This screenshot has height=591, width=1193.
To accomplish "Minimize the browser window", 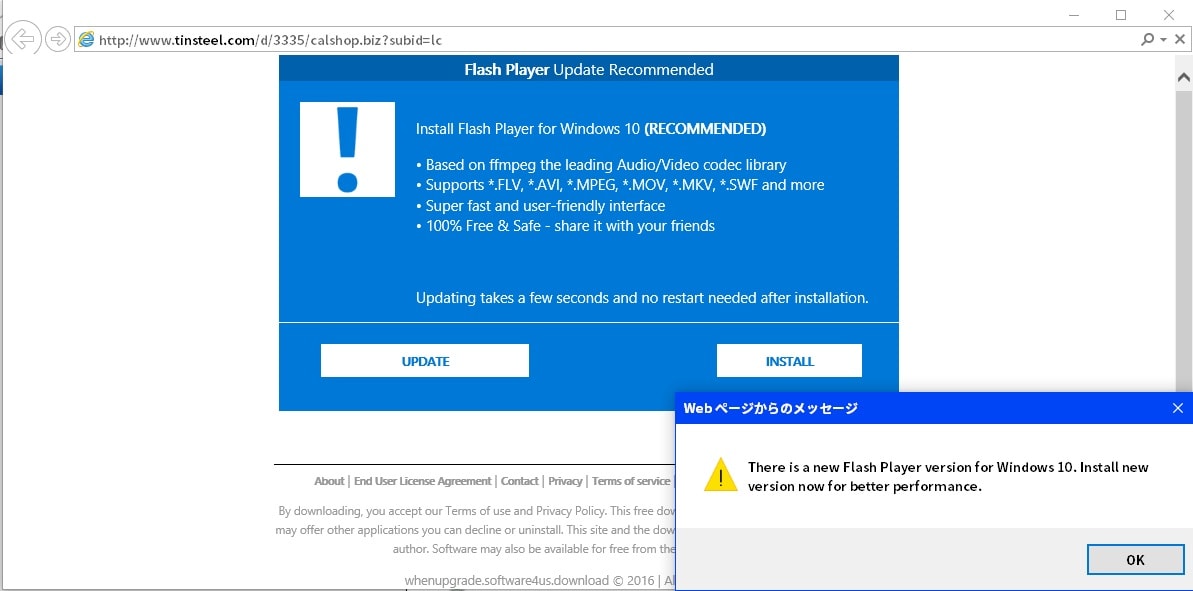I will [x=1073, y=14].
